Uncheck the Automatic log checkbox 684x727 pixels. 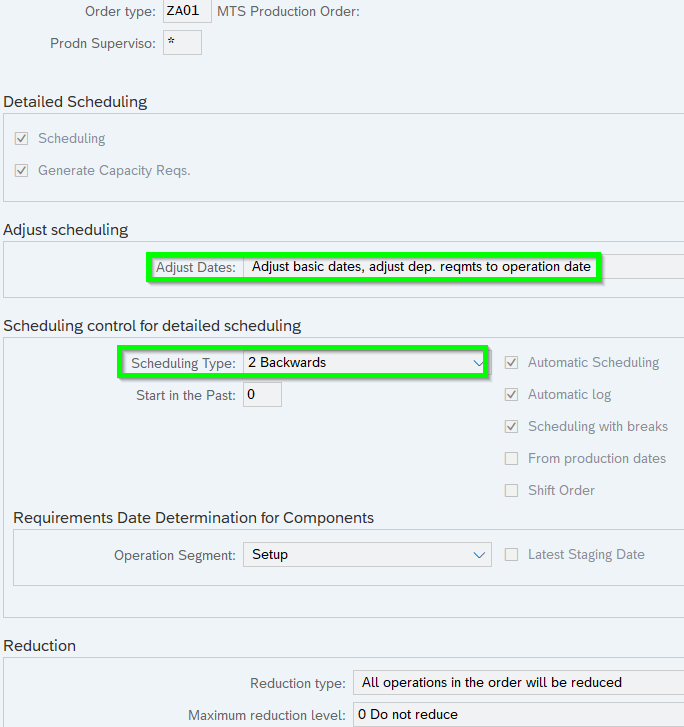coord(511,394)
